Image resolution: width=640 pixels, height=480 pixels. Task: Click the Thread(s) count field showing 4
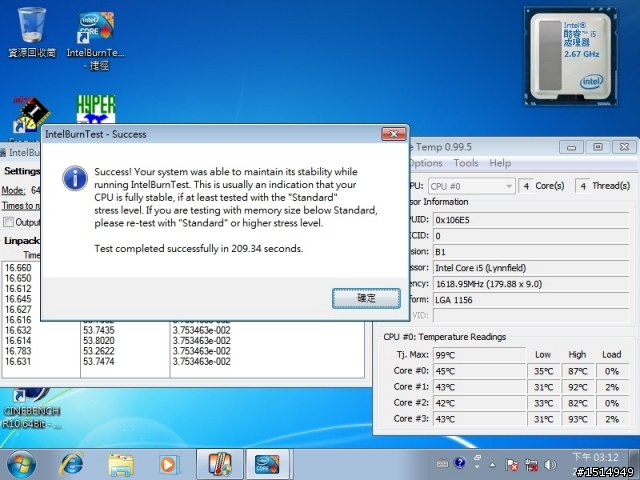(583, 186)
